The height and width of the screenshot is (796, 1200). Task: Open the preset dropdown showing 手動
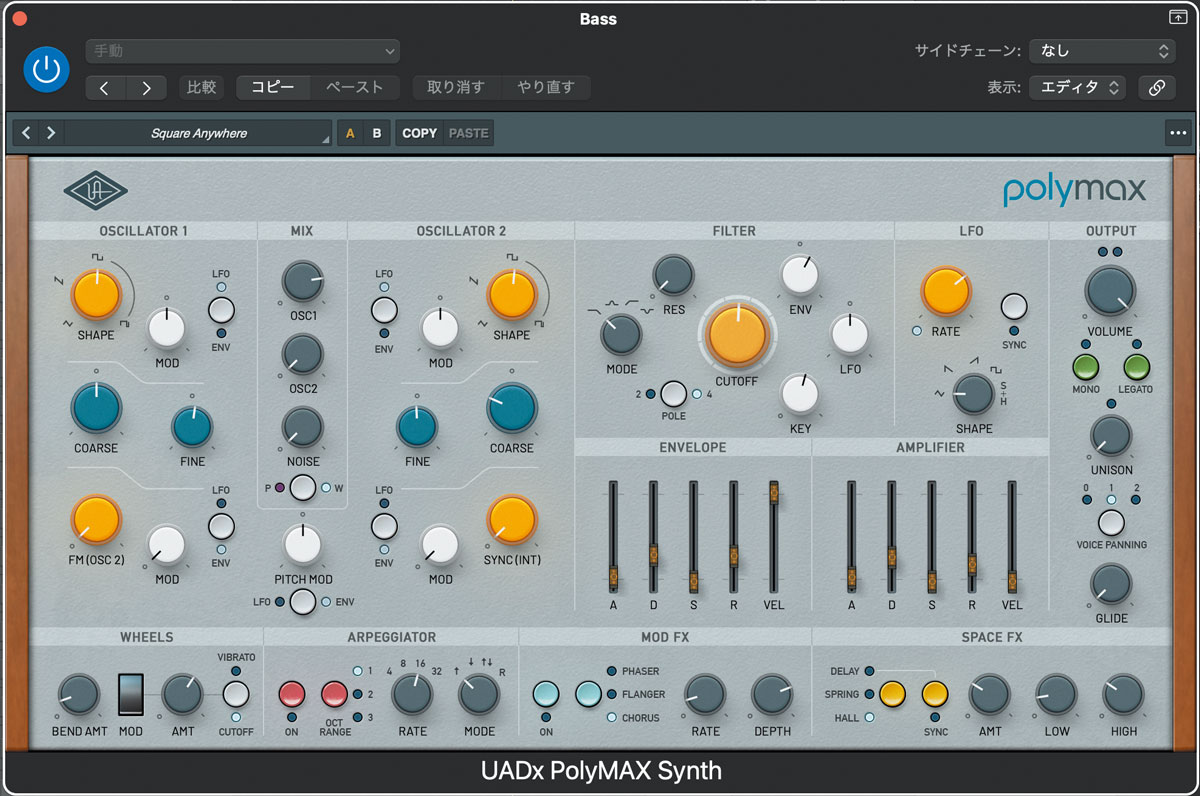(242, 51)
